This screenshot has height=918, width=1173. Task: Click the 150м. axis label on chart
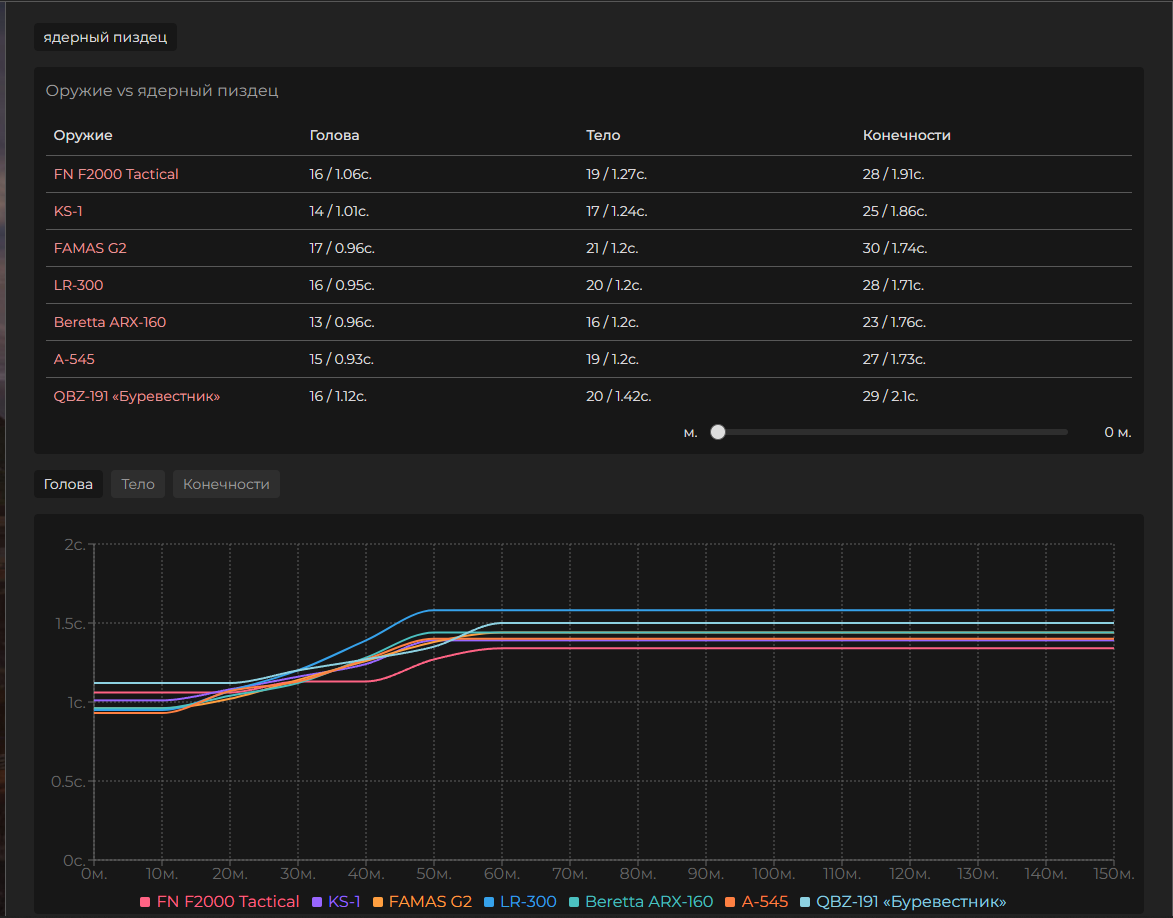pyautogui.click(x=1114, y=874)
